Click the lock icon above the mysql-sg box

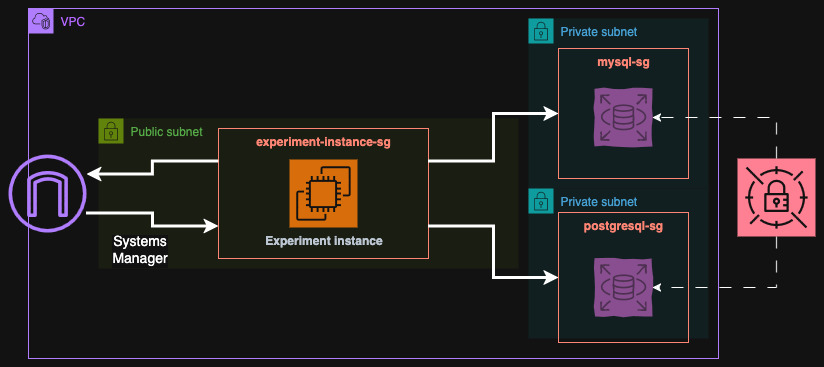(x=541, y=32)
